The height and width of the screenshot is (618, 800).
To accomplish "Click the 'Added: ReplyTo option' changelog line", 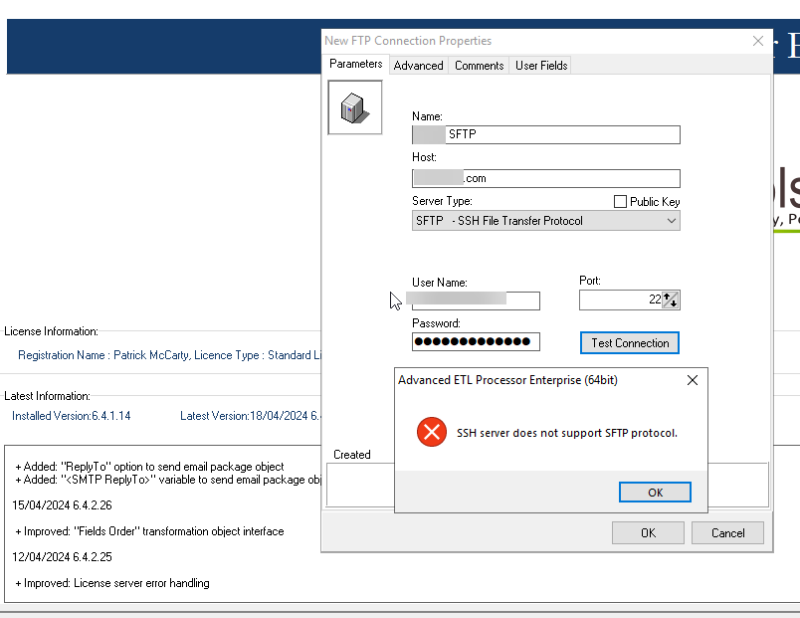I will (x=149, y=466).
